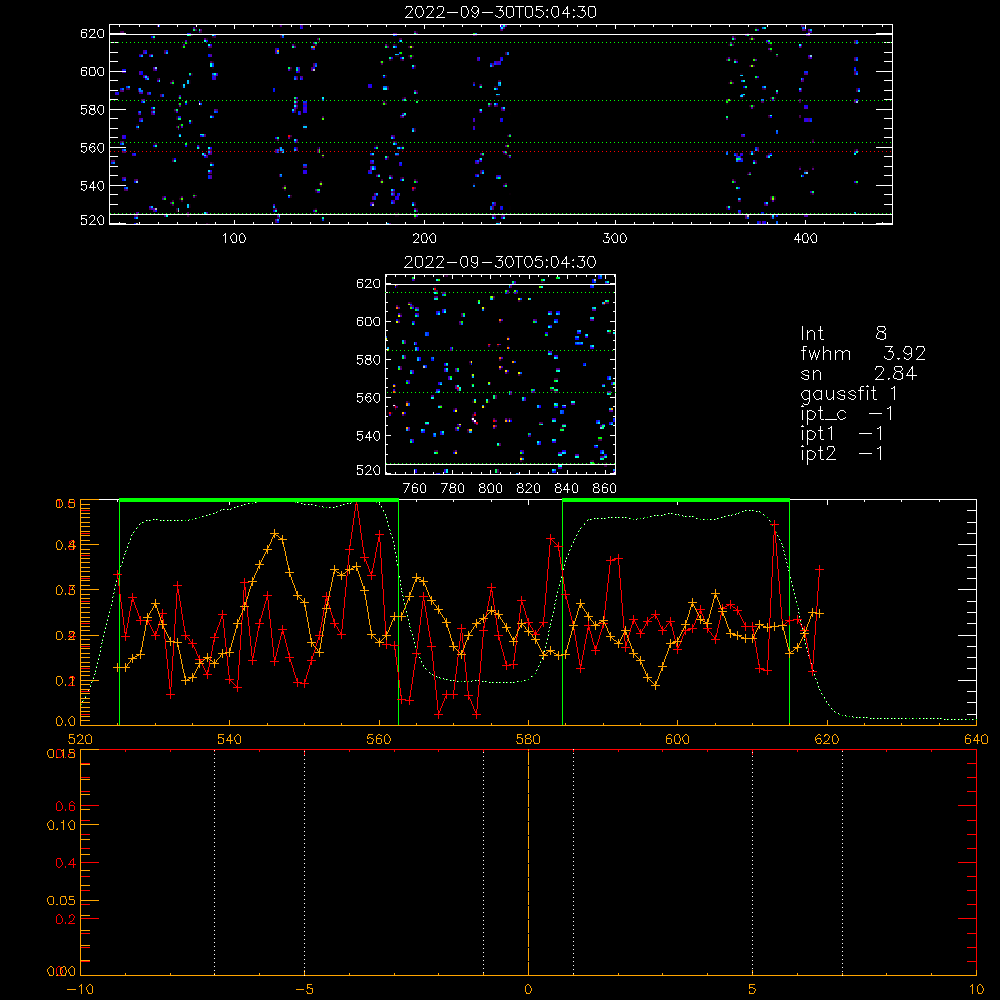Click the '640' x-axis label of the profile plot
The height and width of the screenshot is (1000, 1000).
(976, 739)
